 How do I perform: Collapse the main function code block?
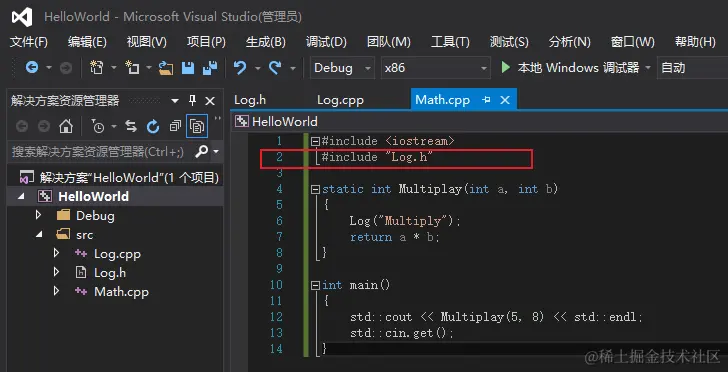pos(316,285)
